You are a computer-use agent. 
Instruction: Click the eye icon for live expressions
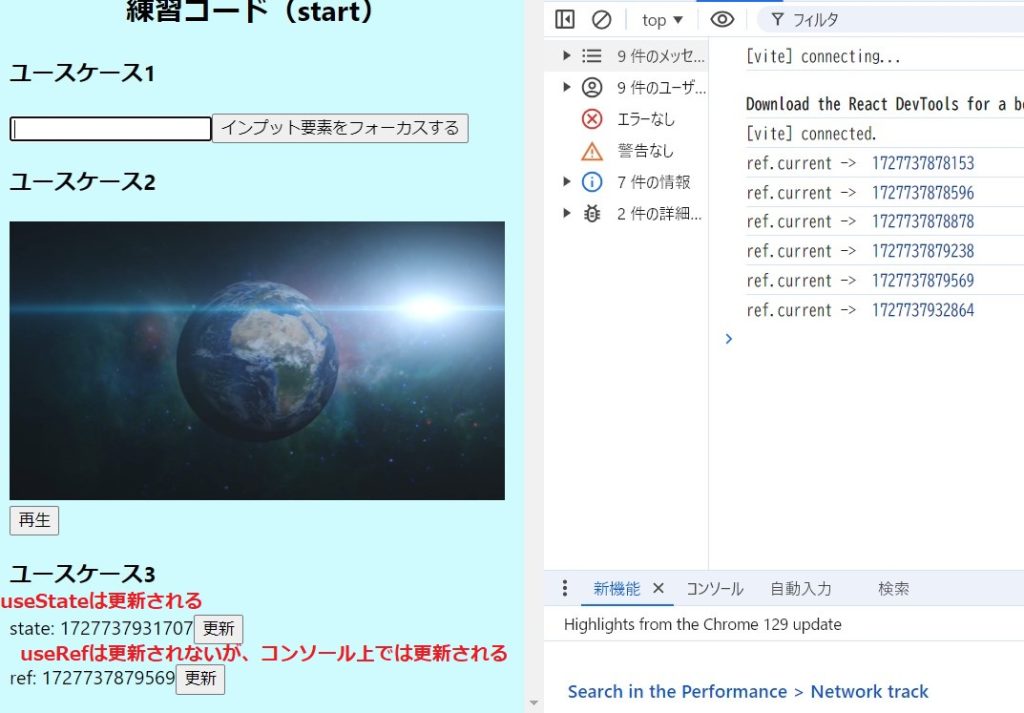(722, 20)
